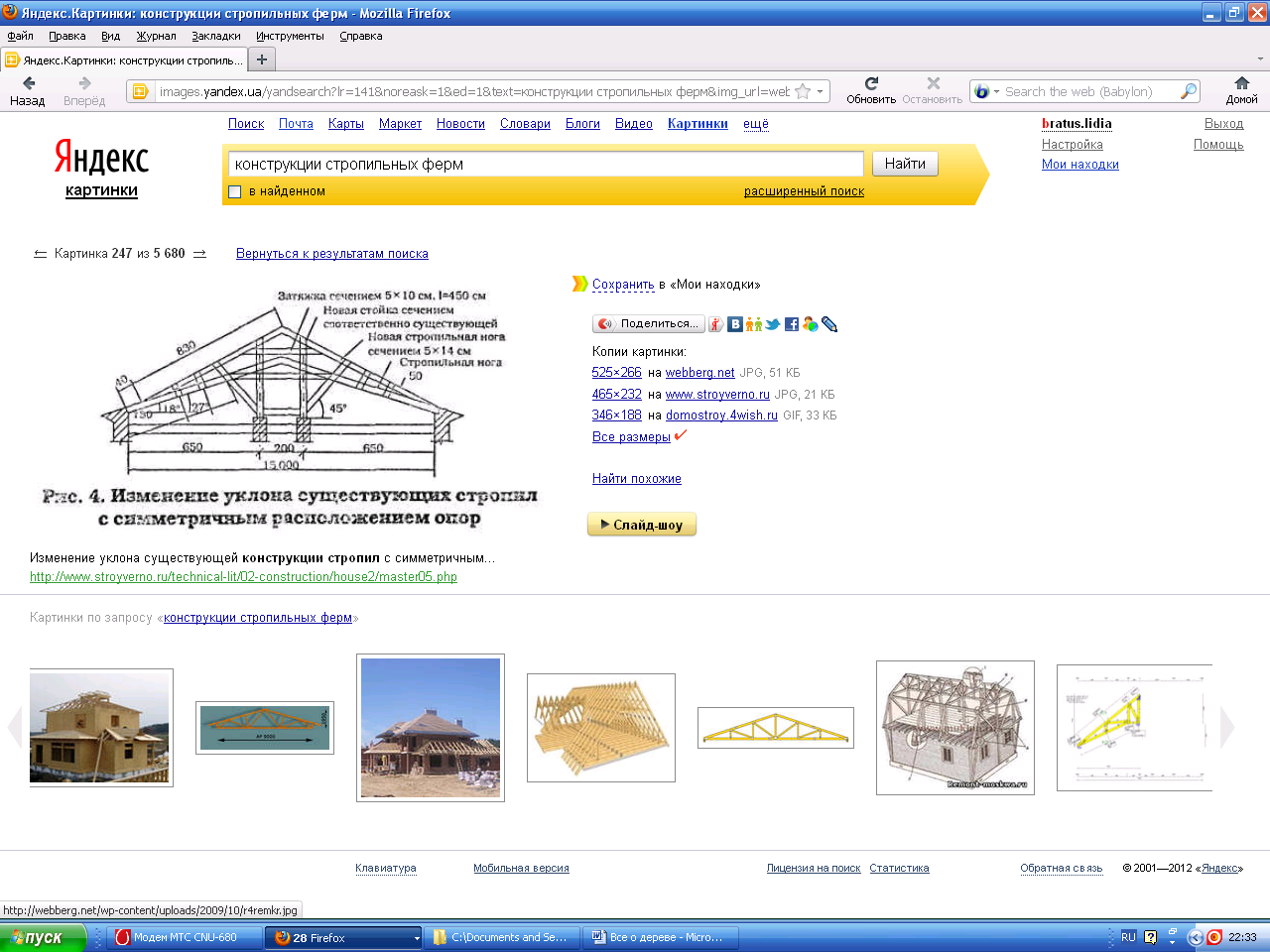Bookmark page with star icon in address bar
This screenshot has height=952, width=1270.
coord(803,91)
